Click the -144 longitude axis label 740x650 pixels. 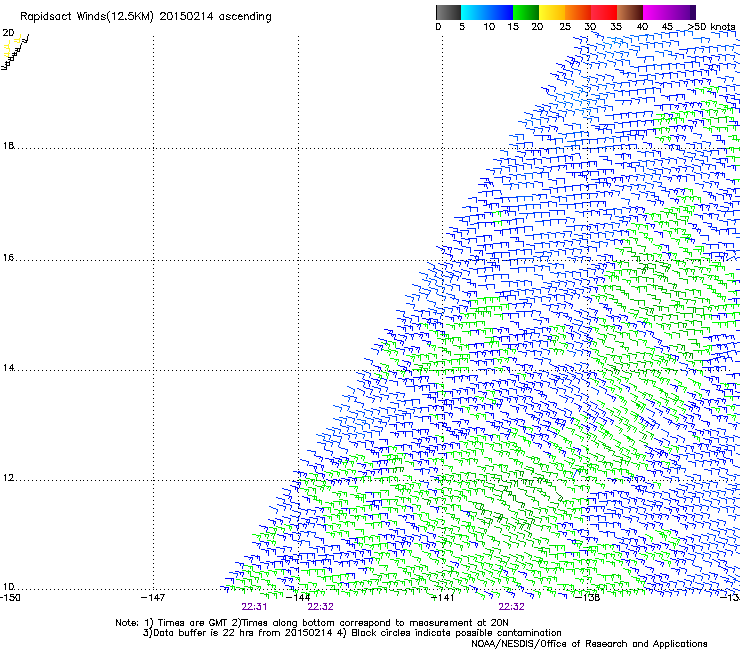298,598
